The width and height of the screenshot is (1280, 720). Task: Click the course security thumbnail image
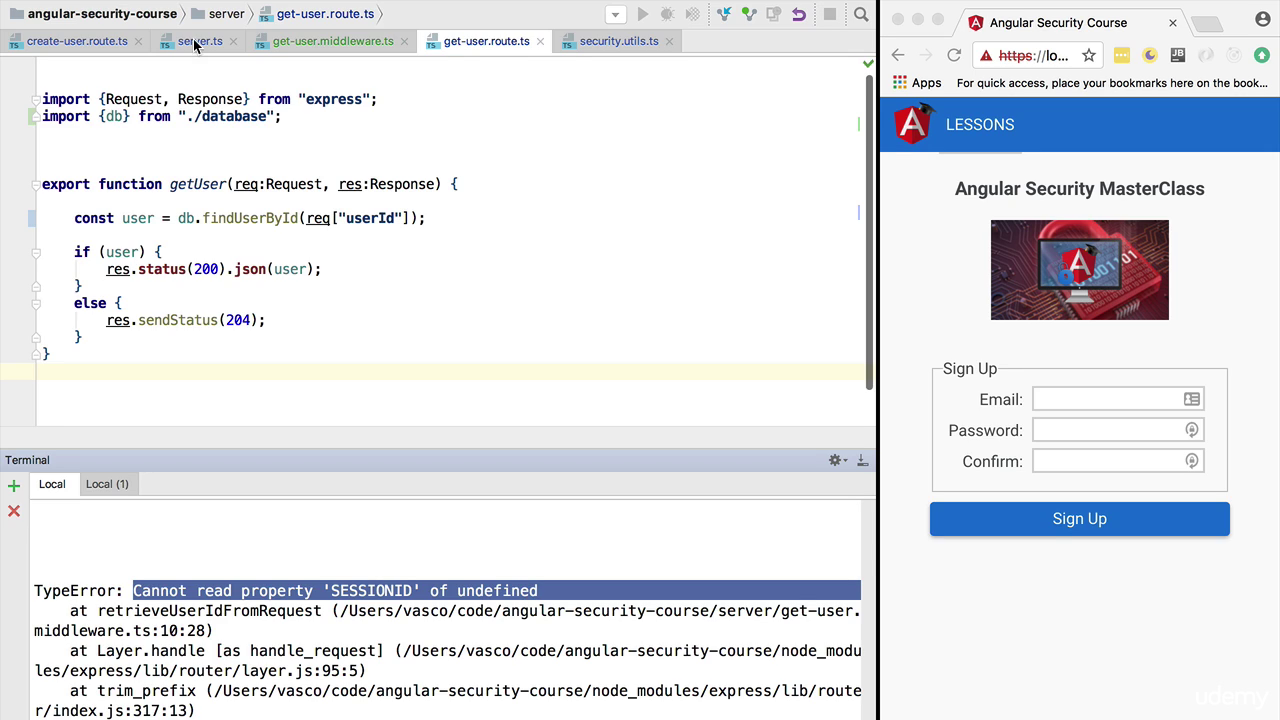[x=1079, y=270]
